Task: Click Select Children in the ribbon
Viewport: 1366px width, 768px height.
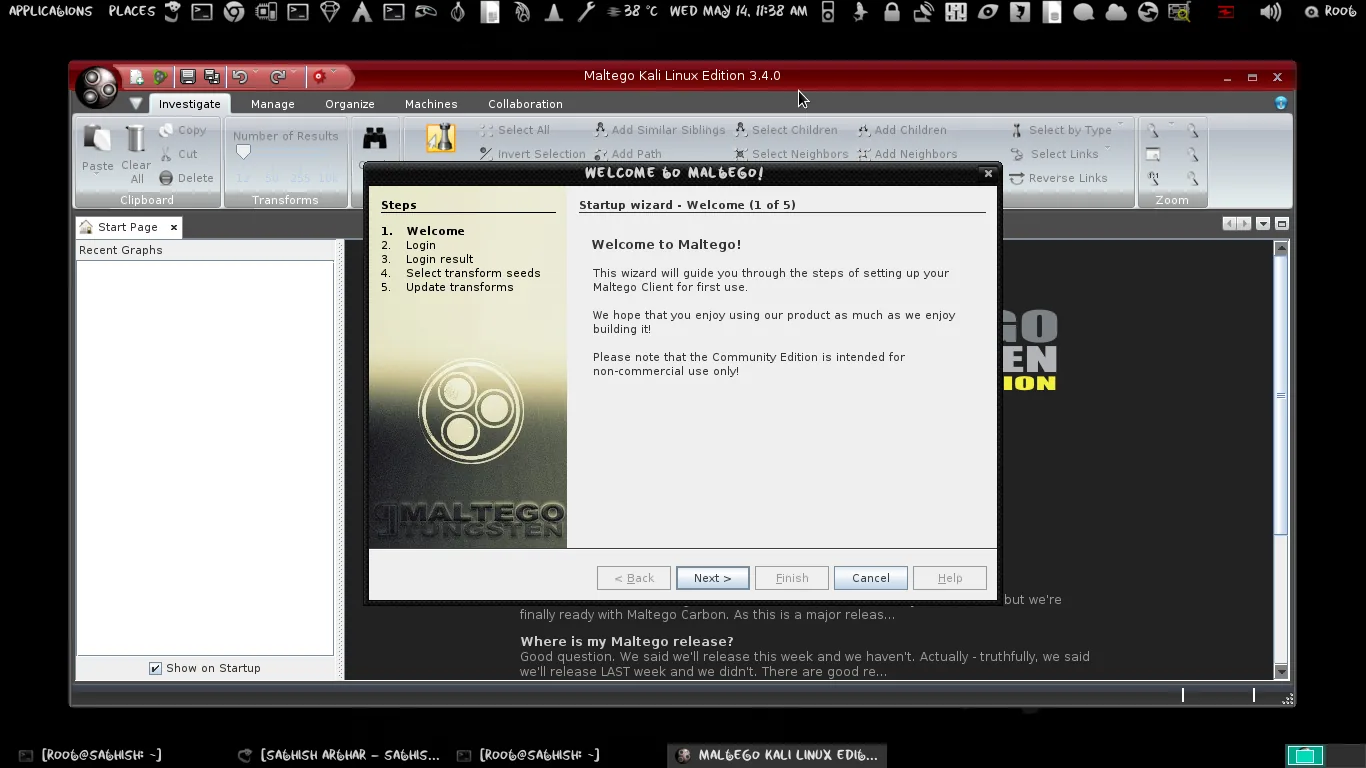Action: [x=786, y=130]
